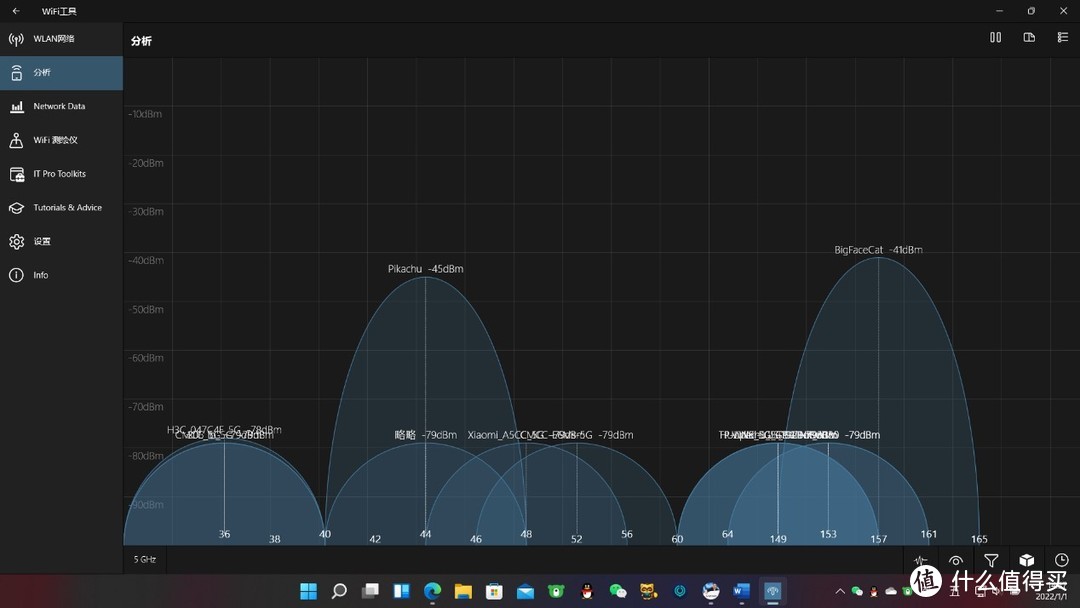This screenshot has width=1080, height=608.
Task: Switch band using the 5 GHz selector
Action: pos(145,560)
